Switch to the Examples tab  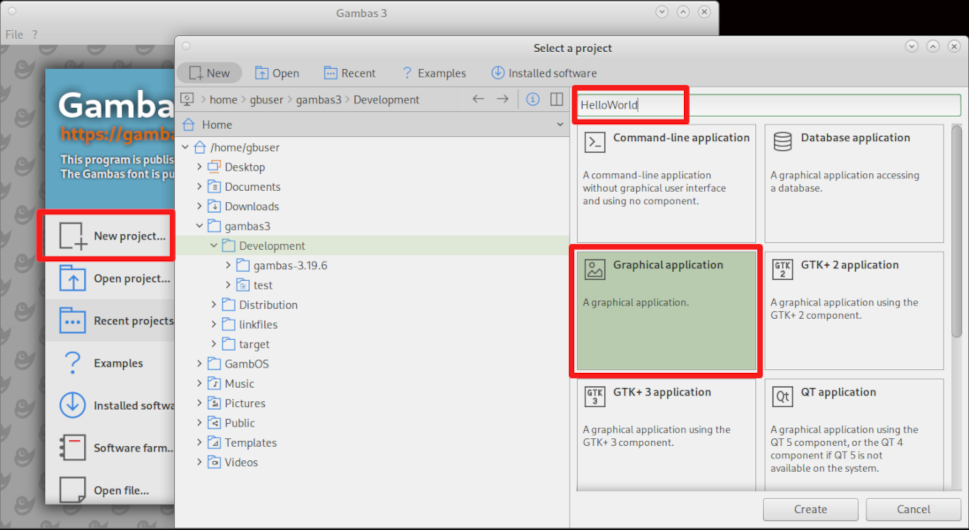(433, 73)
